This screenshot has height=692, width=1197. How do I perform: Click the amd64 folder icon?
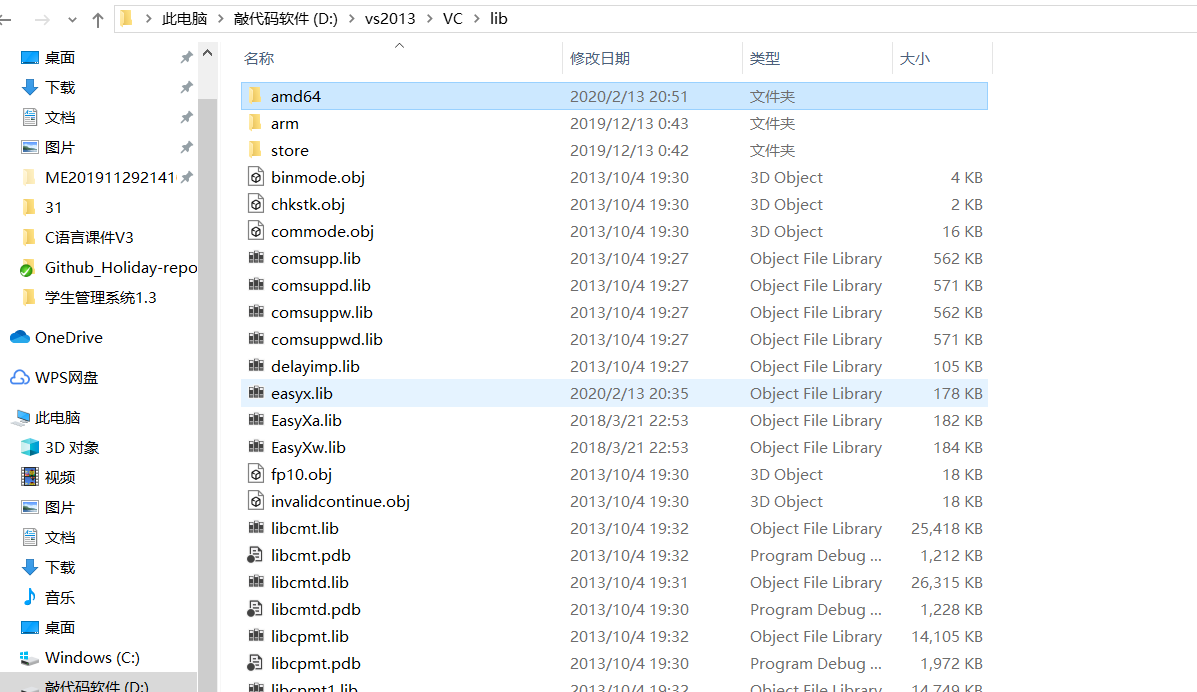pos(256,96)
